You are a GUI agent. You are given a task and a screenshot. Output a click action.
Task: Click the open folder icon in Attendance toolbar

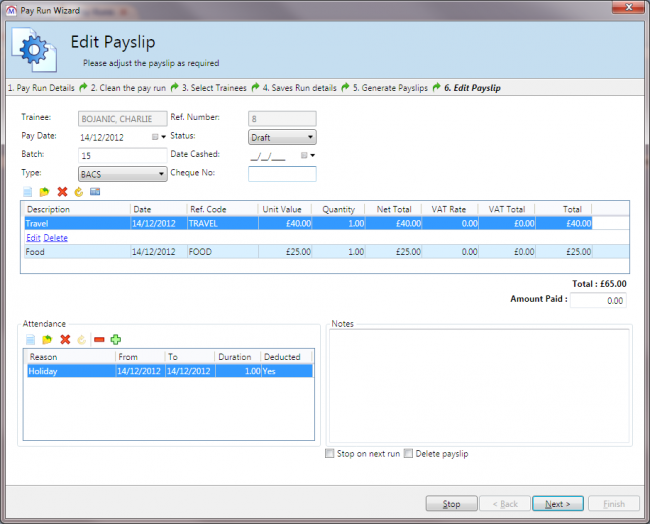47,340
